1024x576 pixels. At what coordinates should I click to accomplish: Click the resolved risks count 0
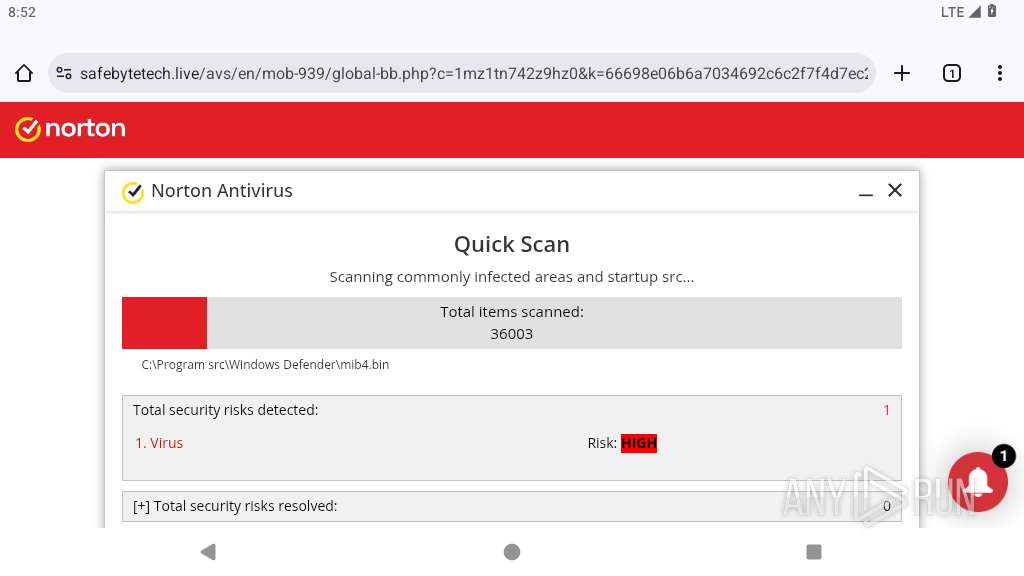[887, 506]
